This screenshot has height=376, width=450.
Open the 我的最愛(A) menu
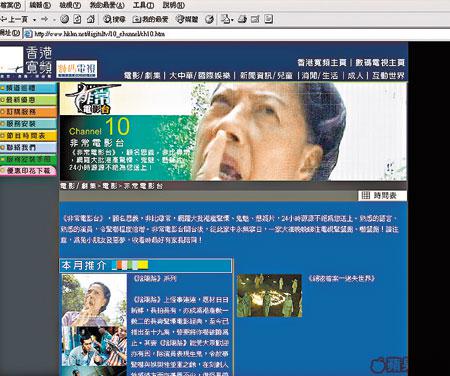(107, 5)
